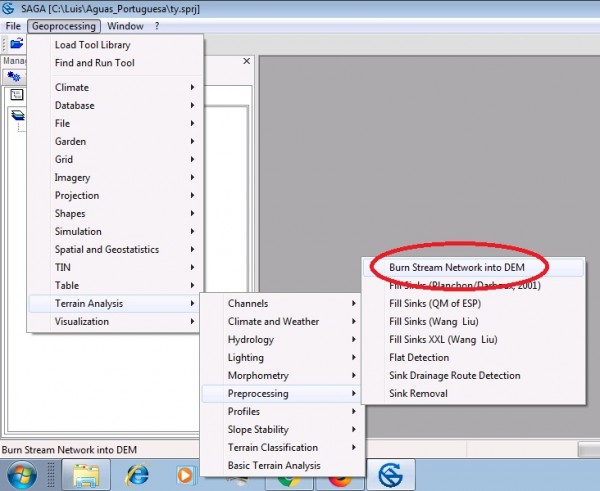Image resolution: width=600 pixels, height=491 pixels.
Task: Open the ? help menu
Action: (x=157, y=26)
